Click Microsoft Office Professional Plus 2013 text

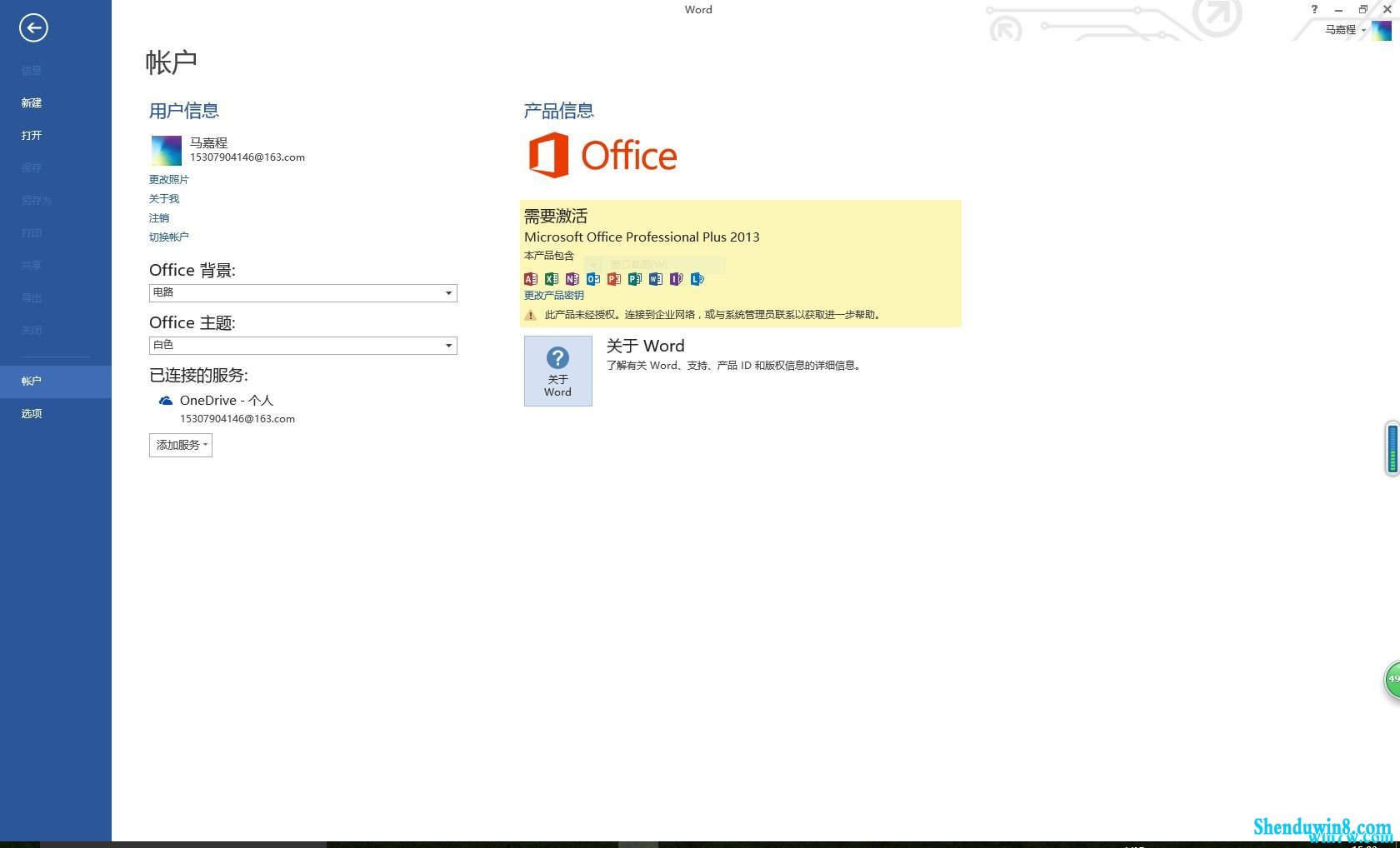[642, 237]
